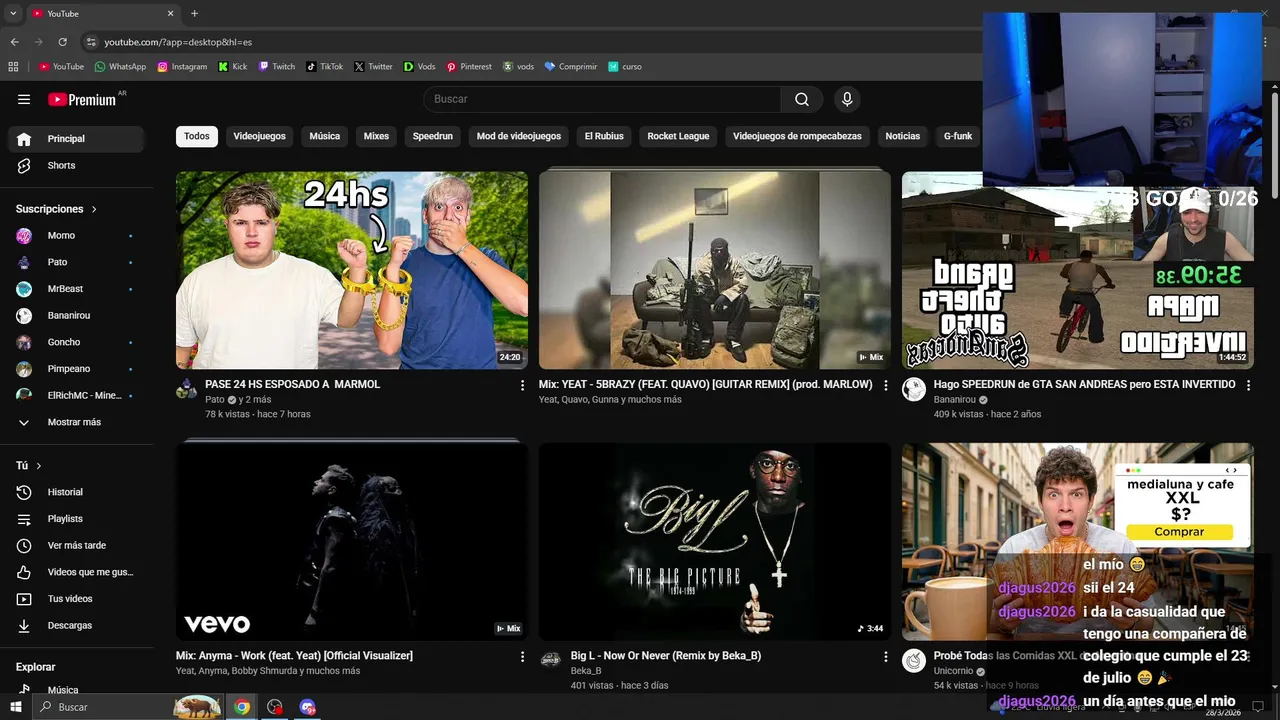Click Pato channel avatar under video
Image resolution: width=1280 pixels, height=720 pixels.
click(187, 389)
